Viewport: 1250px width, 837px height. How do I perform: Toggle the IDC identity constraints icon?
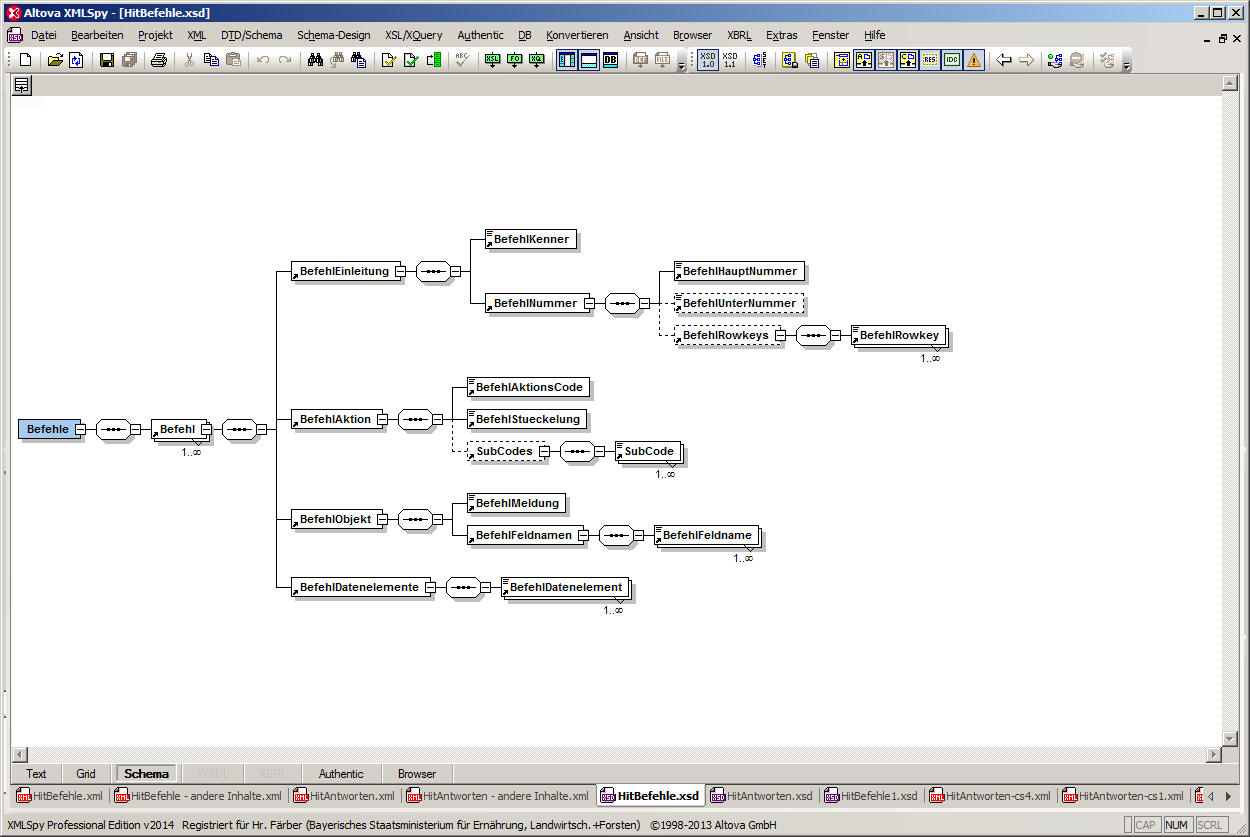click(x=952, y=60)
